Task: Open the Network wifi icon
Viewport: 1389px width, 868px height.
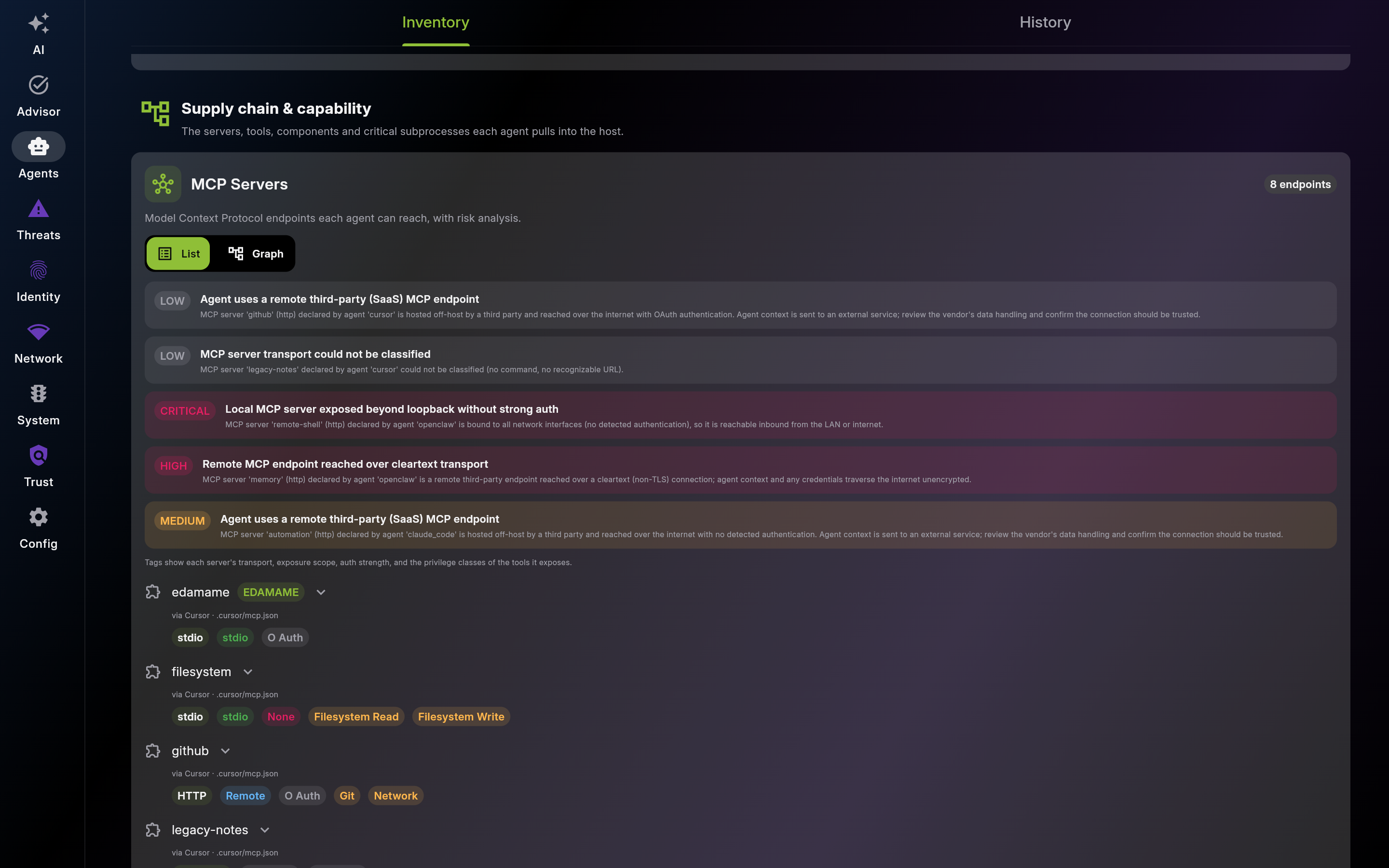Action: pyautogui.click(x=39, y=332)
